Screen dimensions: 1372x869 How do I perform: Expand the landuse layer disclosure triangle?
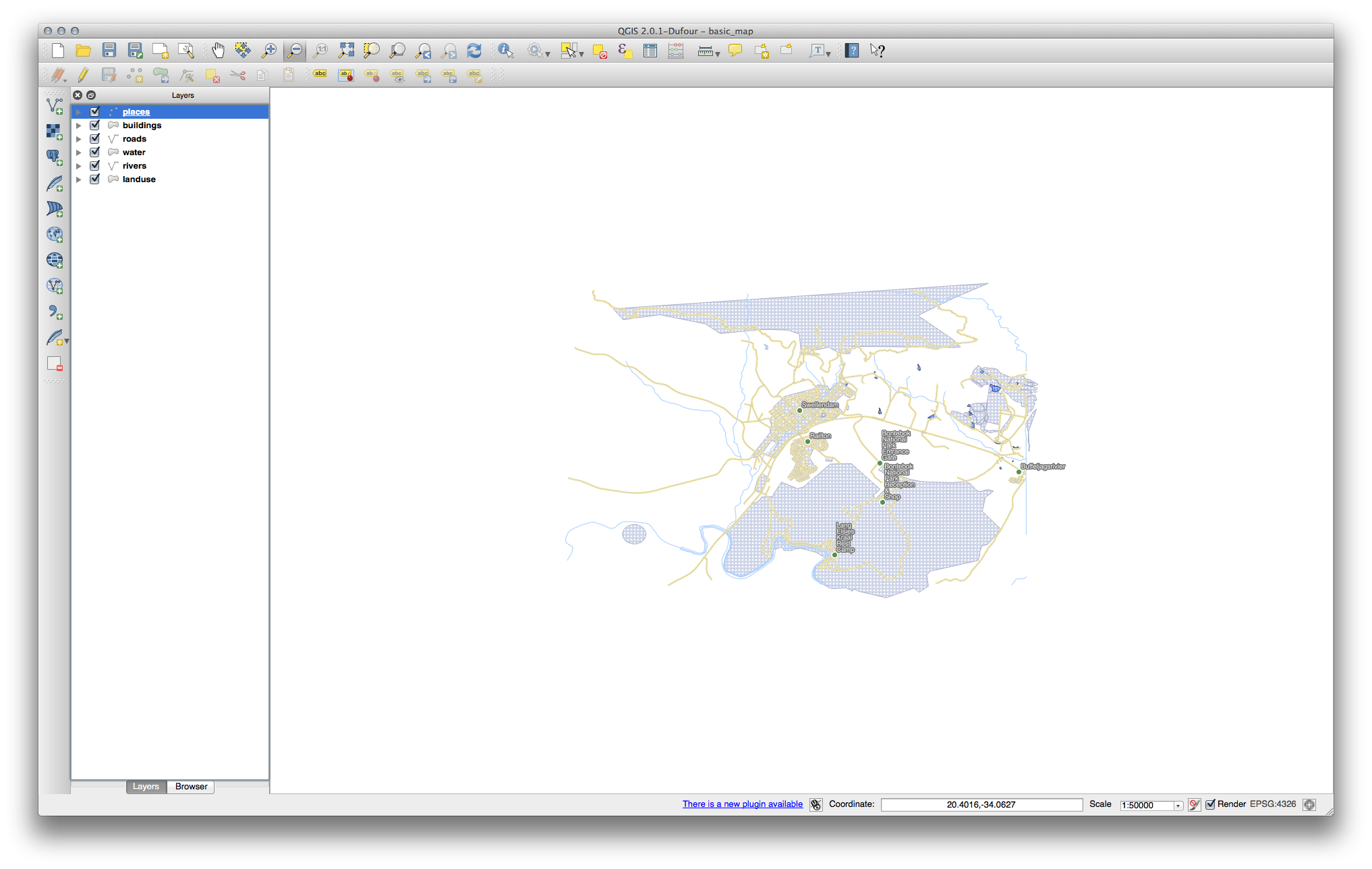(79, 179)
